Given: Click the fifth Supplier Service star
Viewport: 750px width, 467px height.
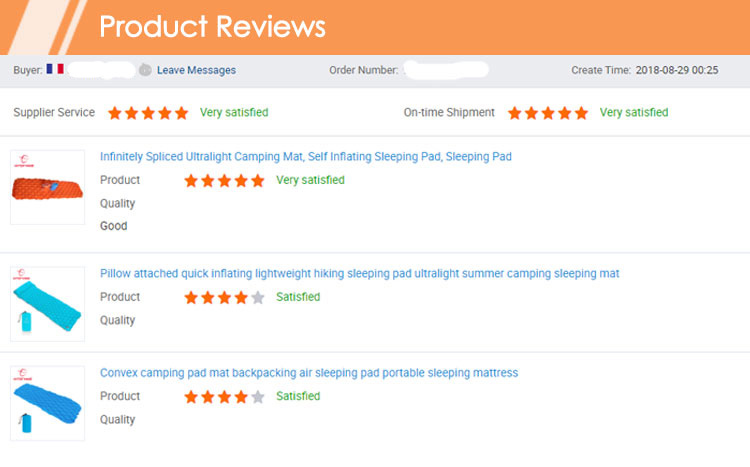Looking at the screenshot, I should click(181, 113).
